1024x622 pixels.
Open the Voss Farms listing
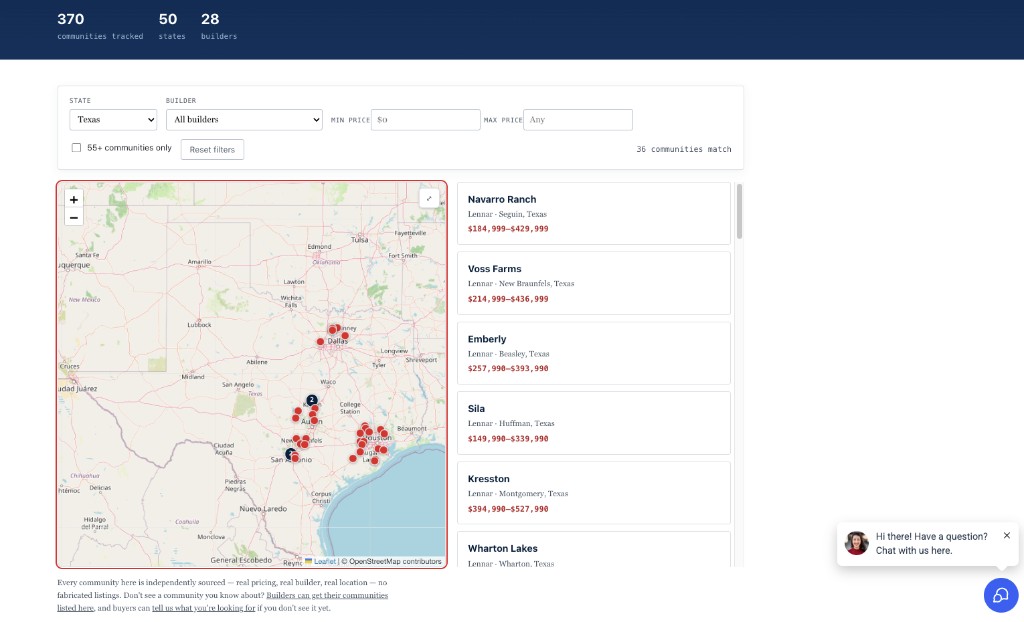(x=594, y=284)
